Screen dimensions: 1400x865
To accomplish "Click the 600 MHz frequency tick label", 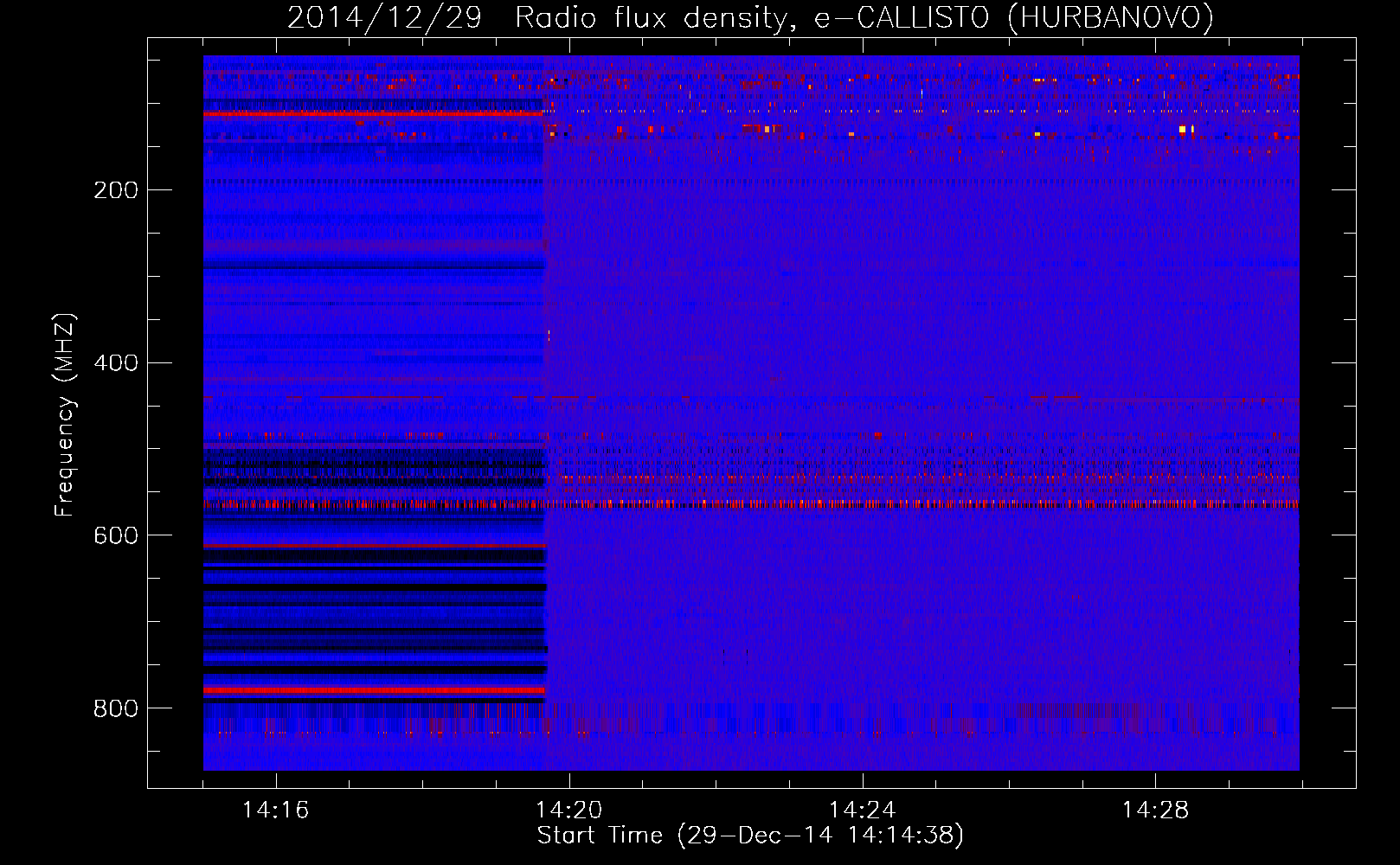I will pos(116,536).
